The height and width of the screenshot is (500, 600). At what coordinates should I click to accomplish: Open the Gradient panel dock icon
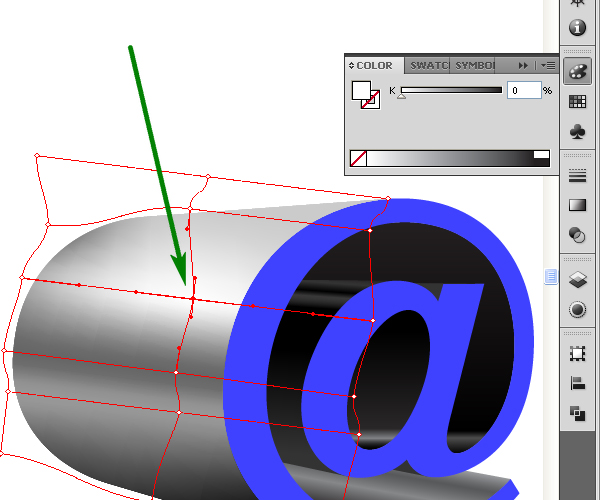click(577, 205)
